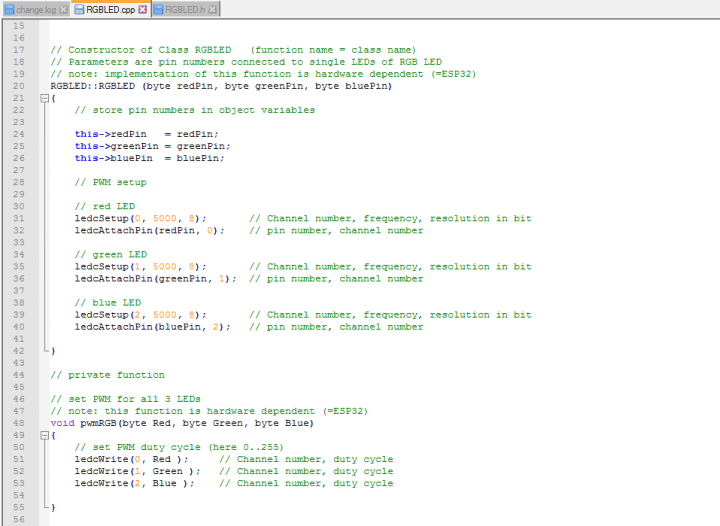
Task: Click line number 20 in the margin
Action: click(19, 86)
